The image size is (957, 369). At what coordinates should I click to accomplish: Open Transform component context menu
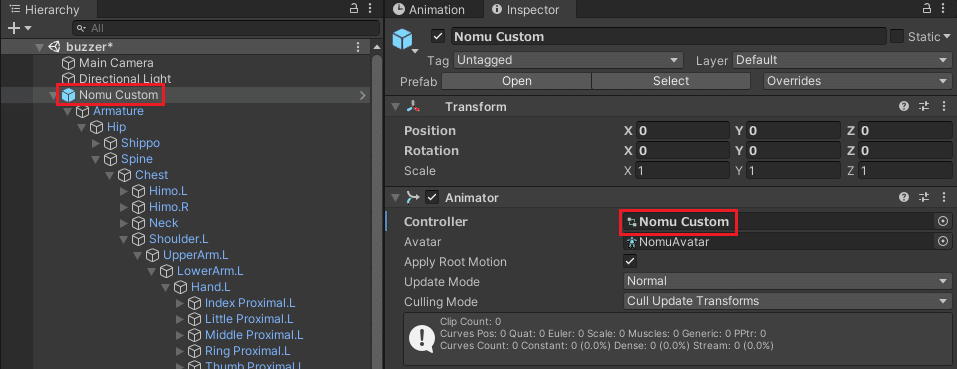tap(945, 106)
